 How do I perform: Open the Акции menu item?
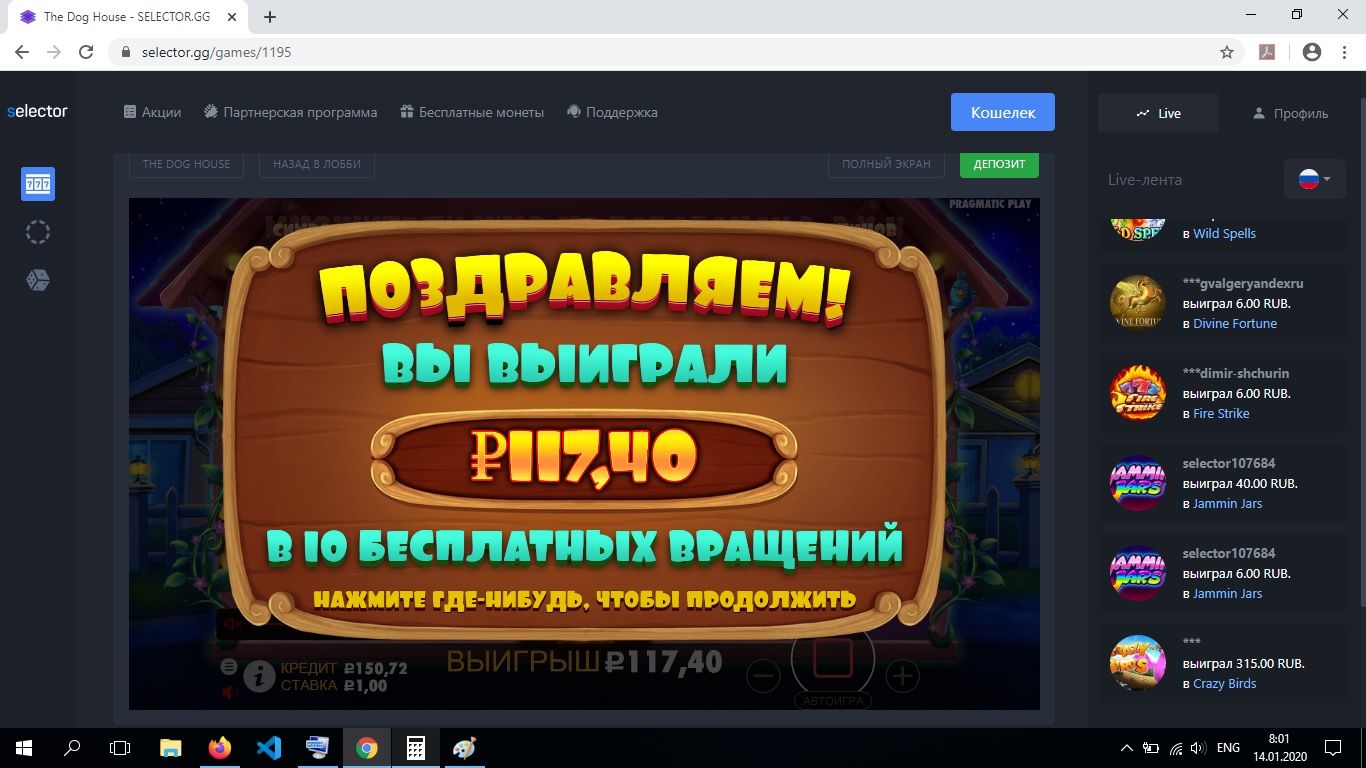152,112
